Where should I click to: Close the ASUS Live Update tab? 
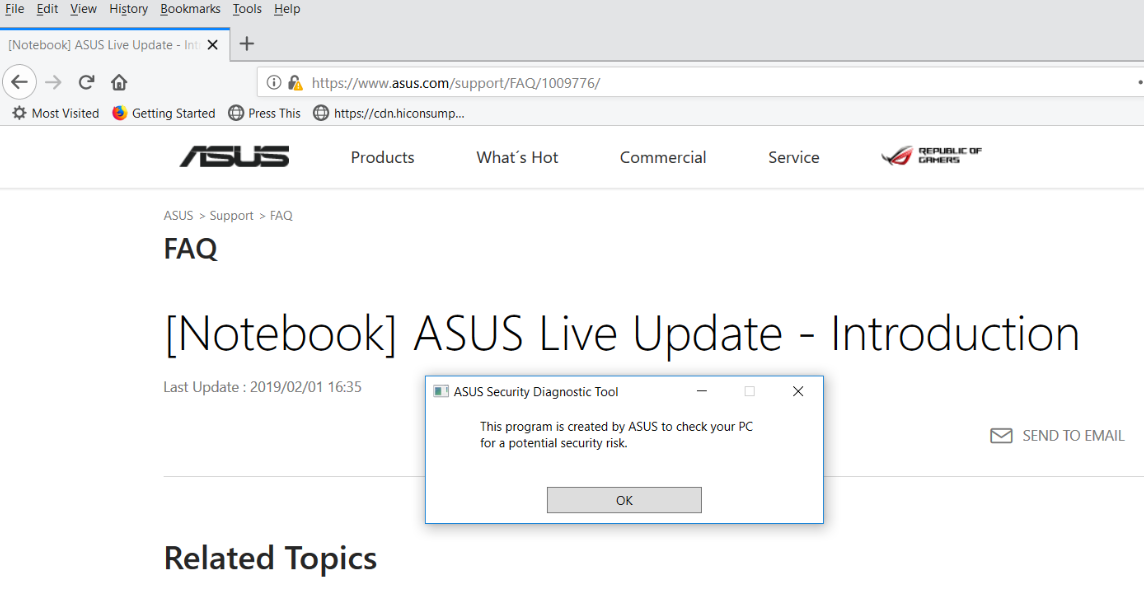pos(212,45)
